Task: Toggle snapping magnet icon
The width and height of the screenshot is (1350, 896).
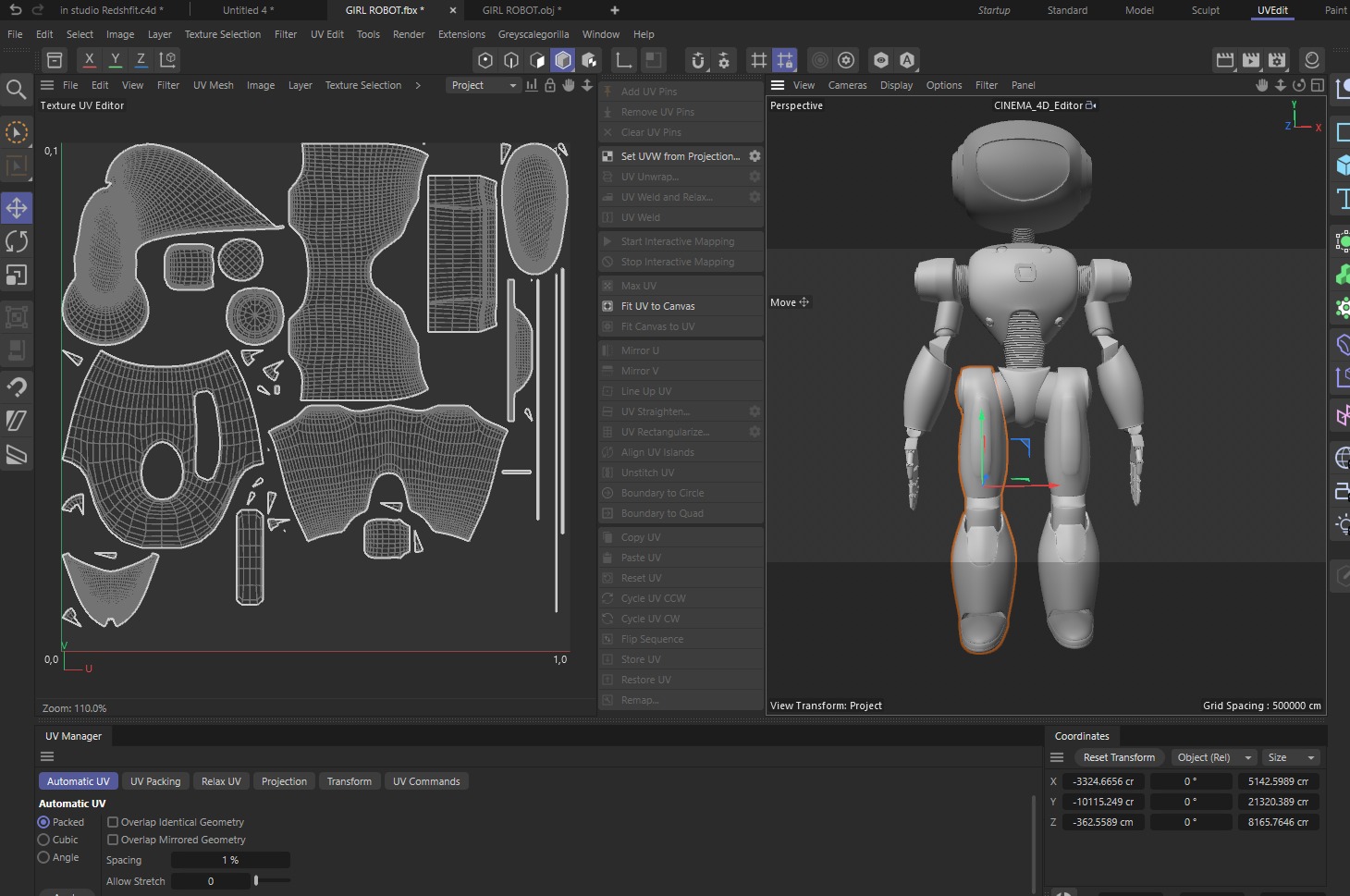Action: coord(698,60)
